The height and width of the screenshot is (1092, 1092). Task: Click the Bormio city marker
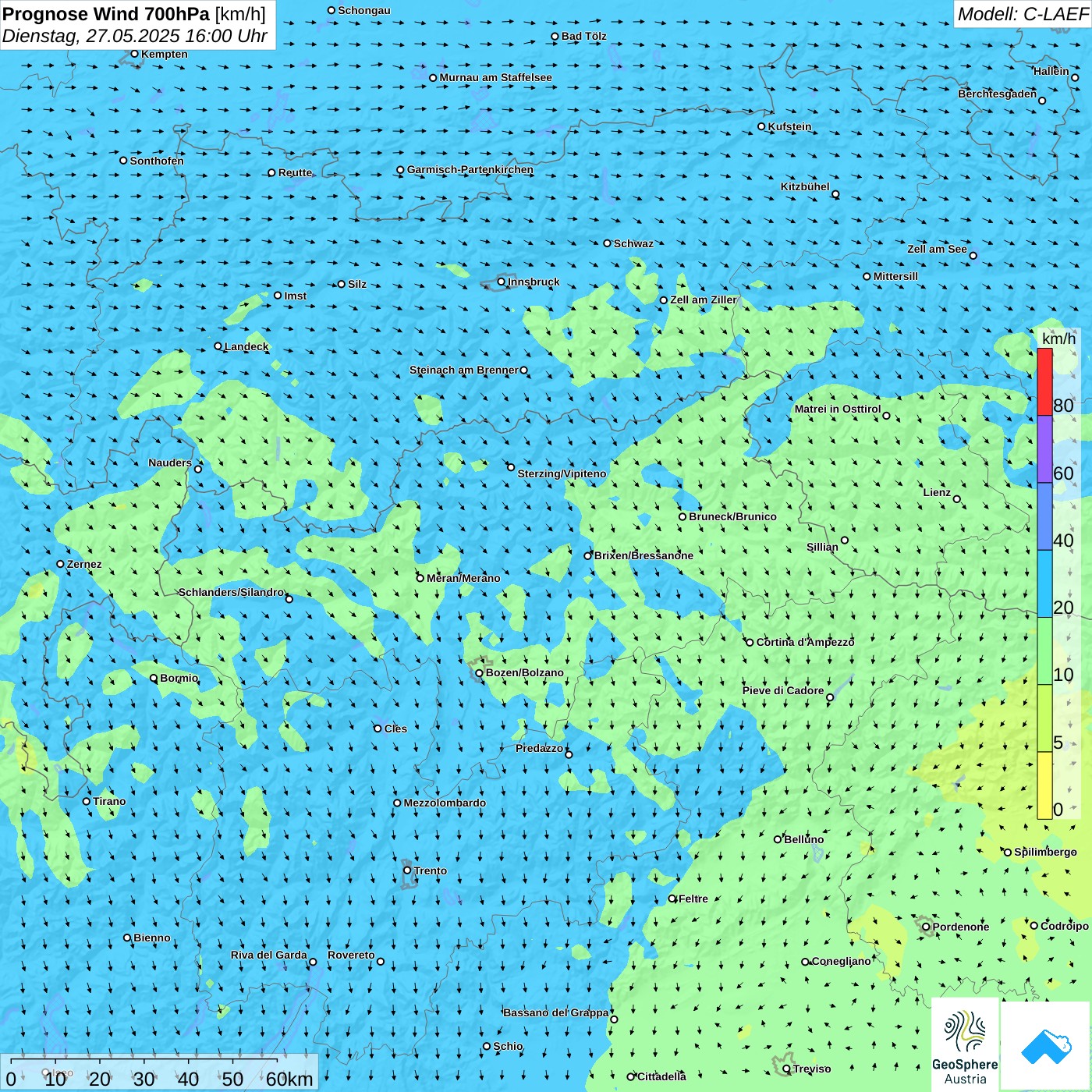point(154,678)
